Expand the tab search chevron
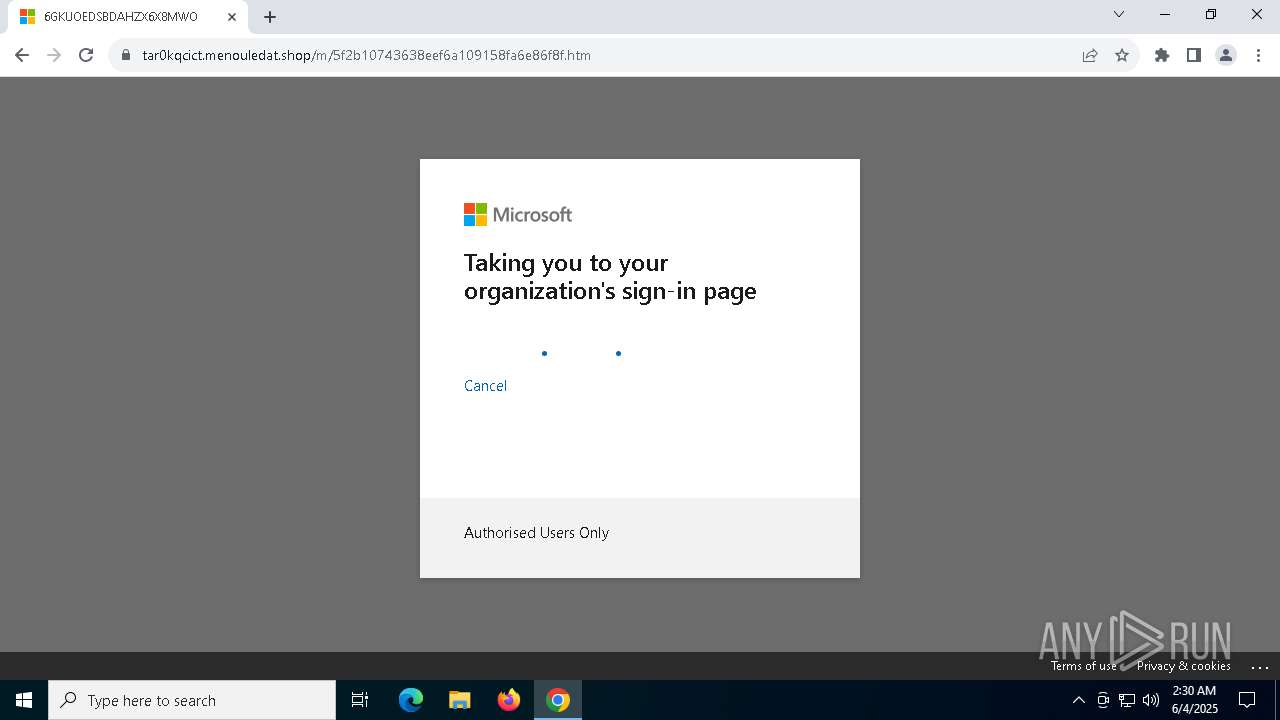 pyautogui.click(x=1119, y=14)
